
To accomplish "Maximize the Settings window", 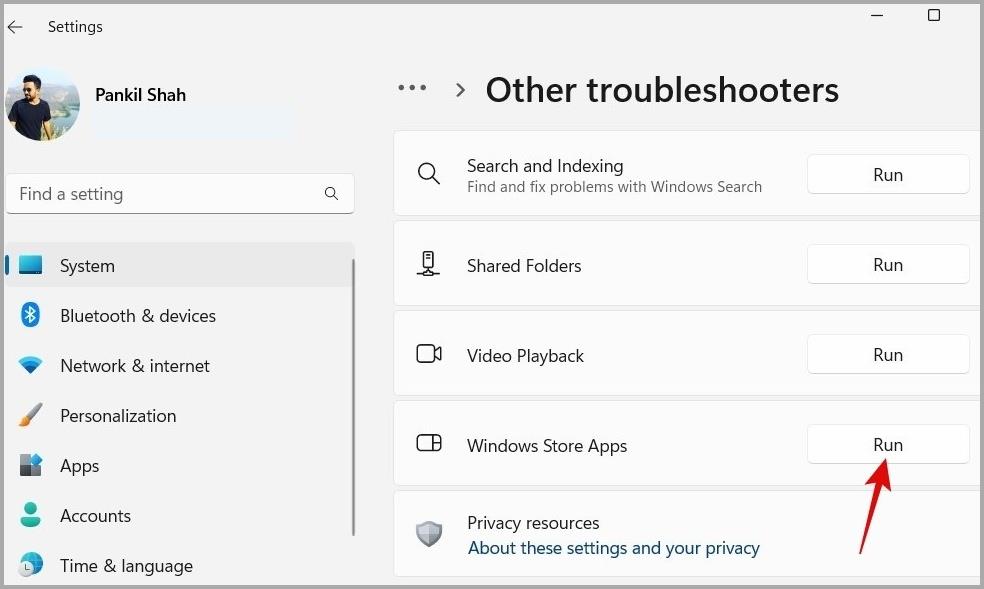I will click(934, 15).
